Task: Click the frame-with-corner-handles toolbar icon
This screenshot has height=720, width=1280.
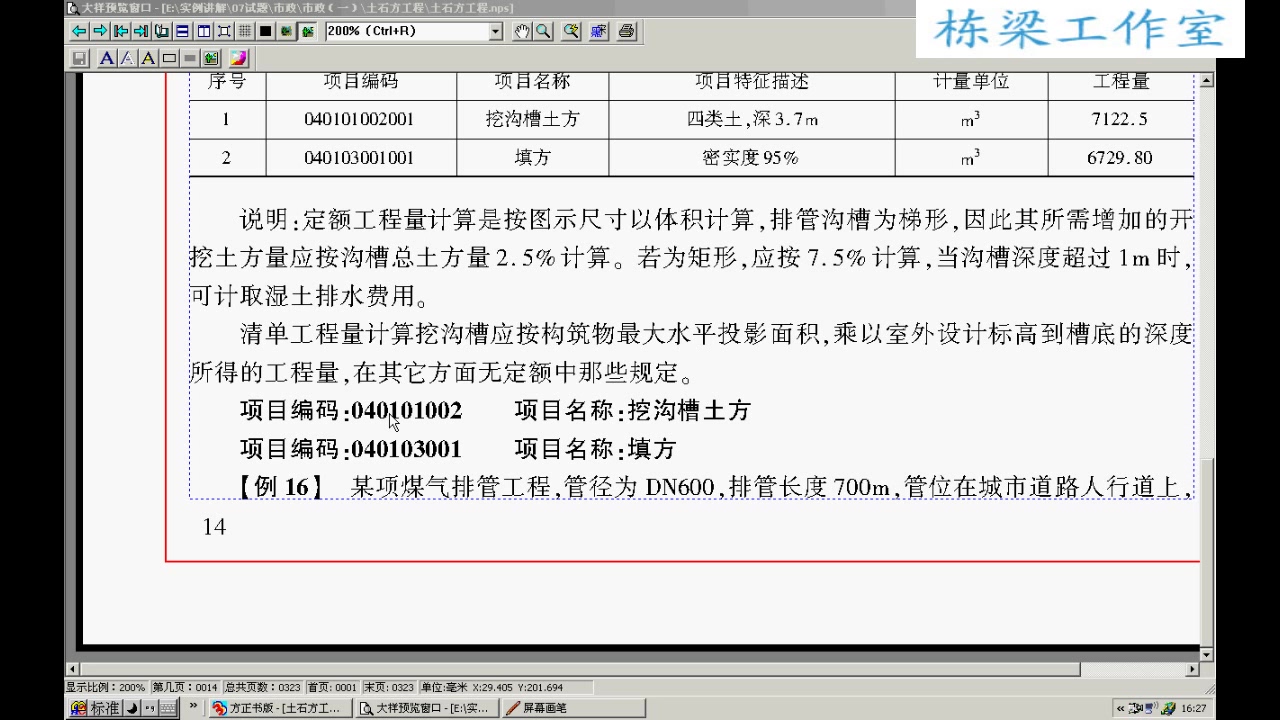Action: [224, 31]
